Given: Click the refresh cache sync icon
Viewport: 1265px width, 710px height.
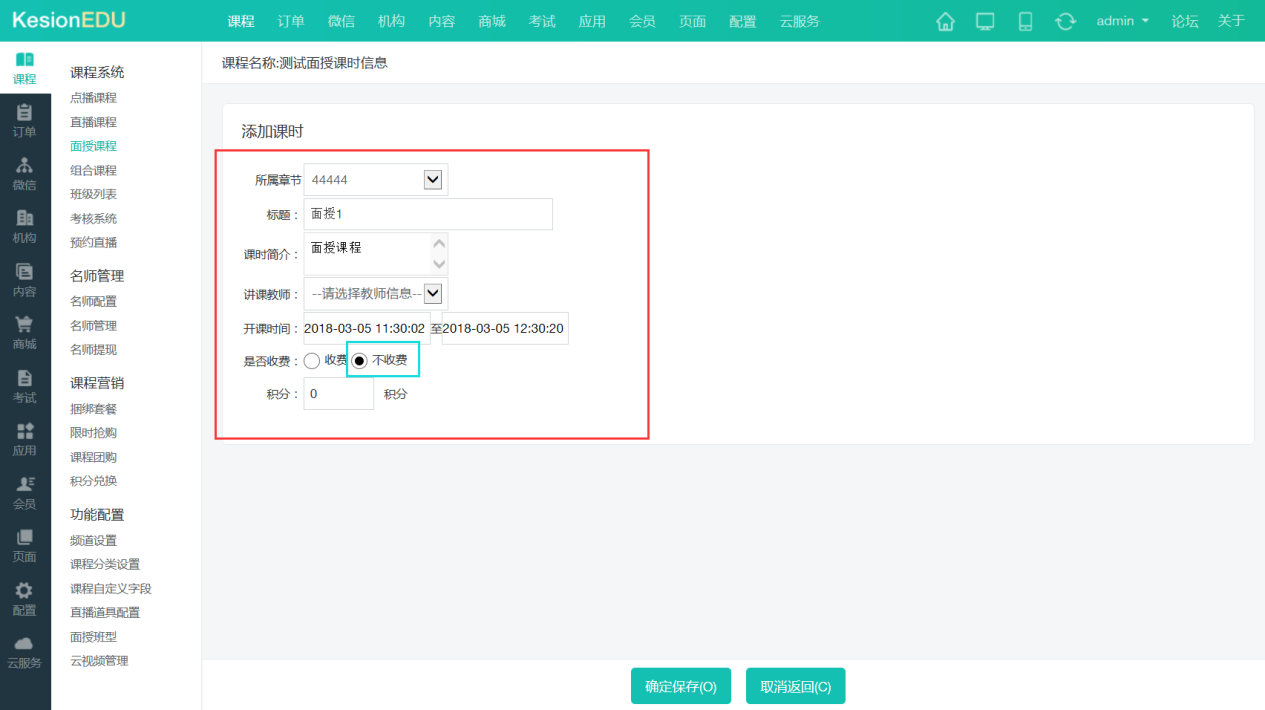Looking at the screenshot, I should [1065, 21].
